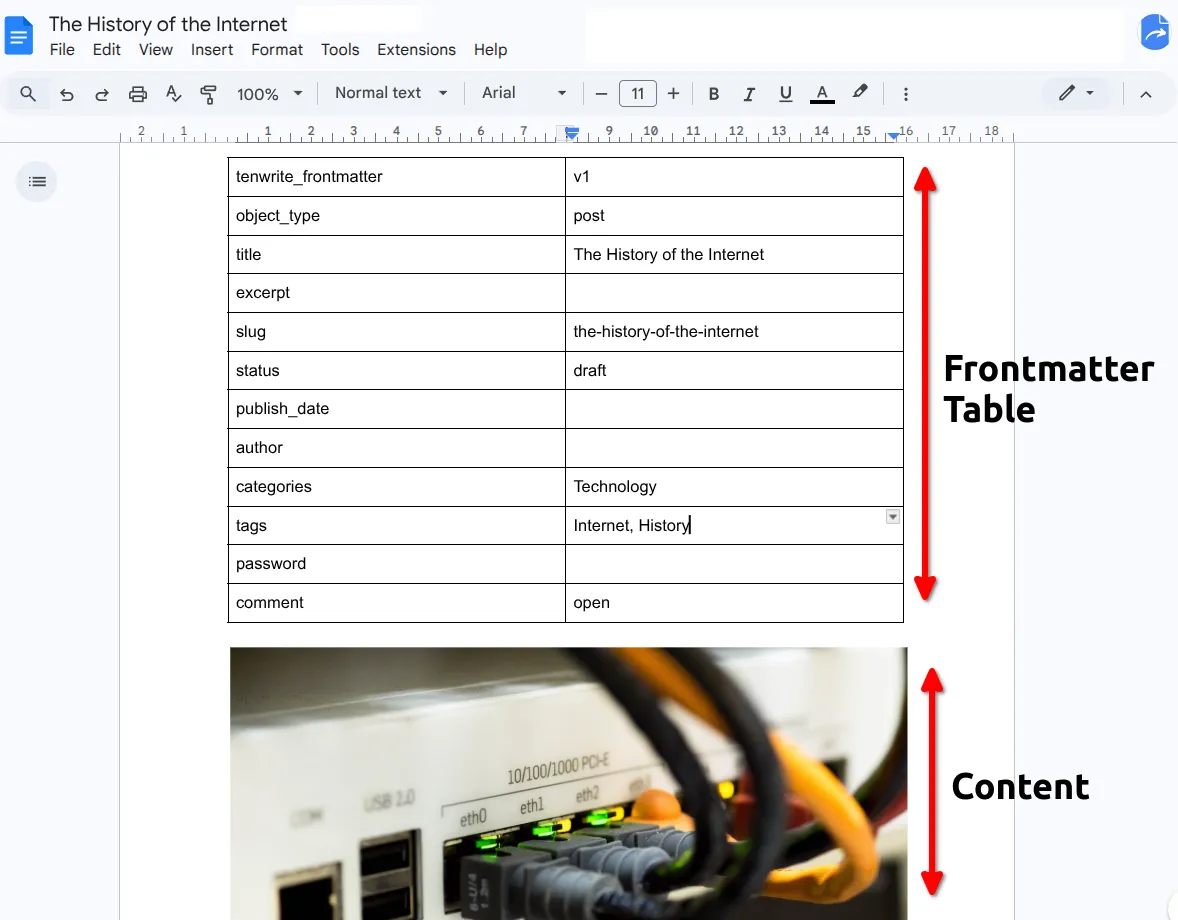Image resolution: width=1178 pixels, height=920 pixels.
Task: Toggle underline formatting
Action: pos(785,93)
